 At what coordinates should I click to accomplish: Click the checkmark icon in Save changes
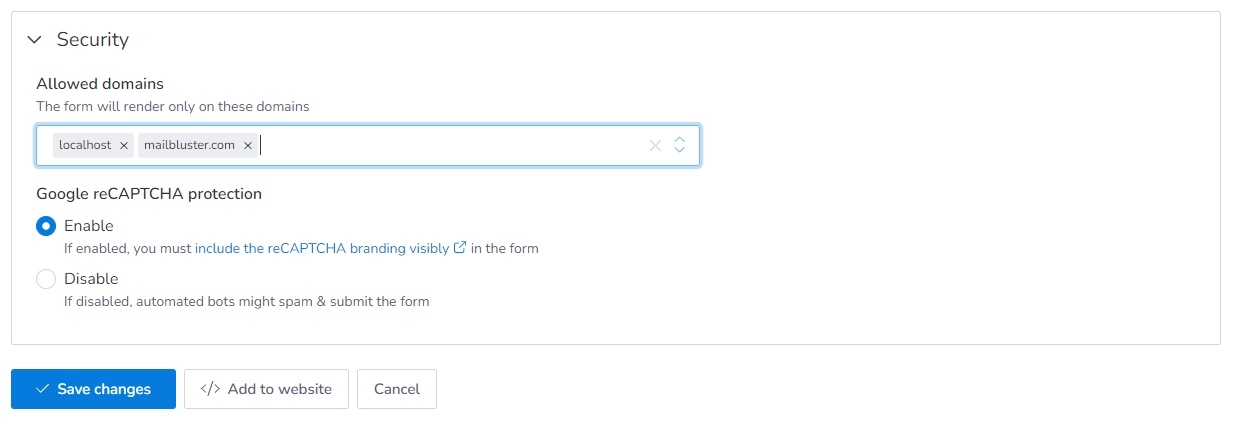pyautogui.click(x=42, y=389)
